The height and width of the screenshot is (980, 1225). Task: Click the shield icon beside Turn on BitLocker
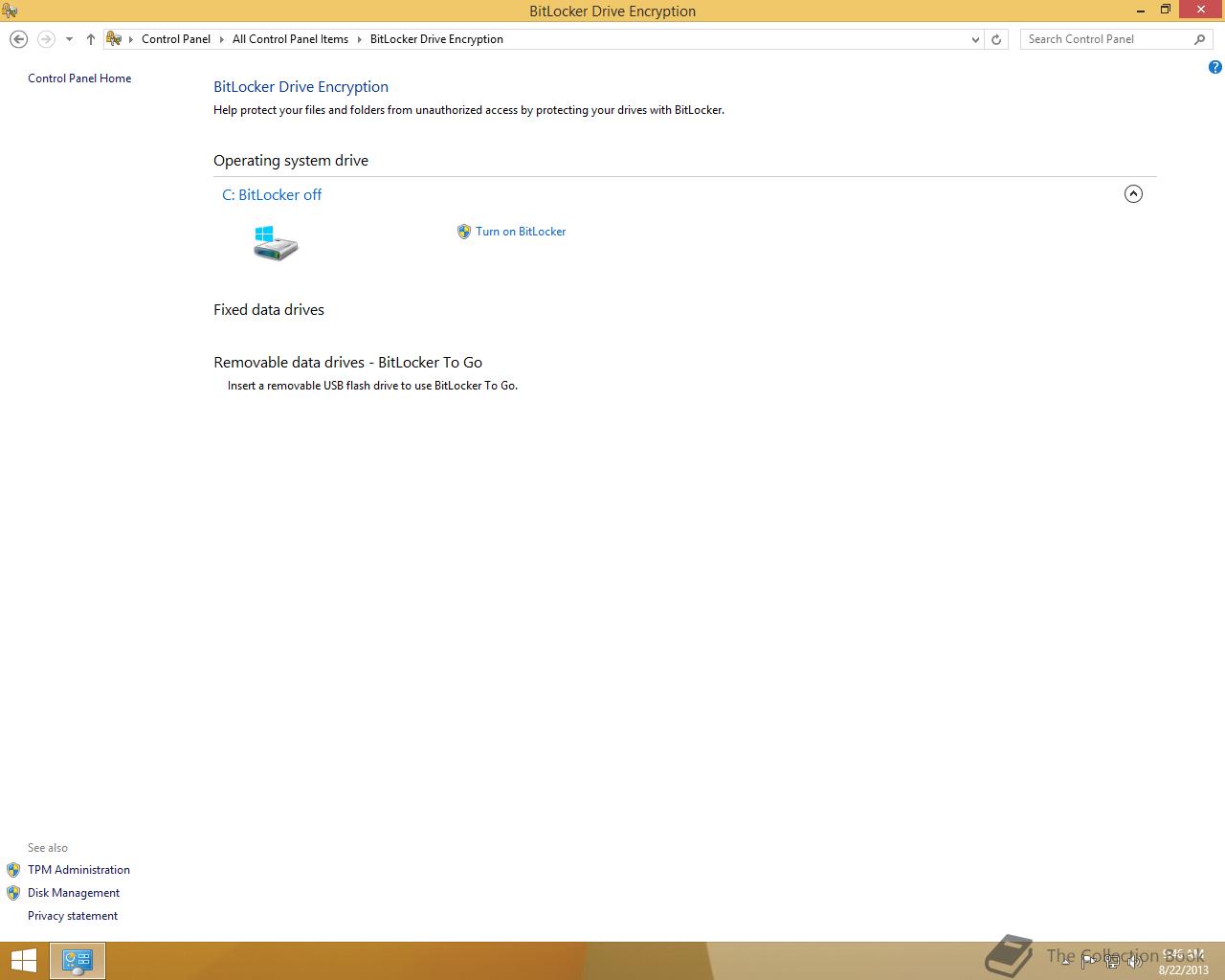coord(464,232)
